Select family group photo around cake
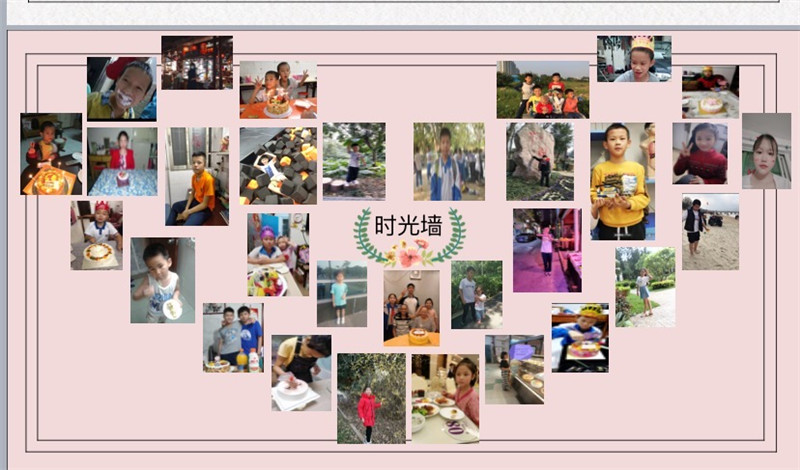 tap(411, 308)
